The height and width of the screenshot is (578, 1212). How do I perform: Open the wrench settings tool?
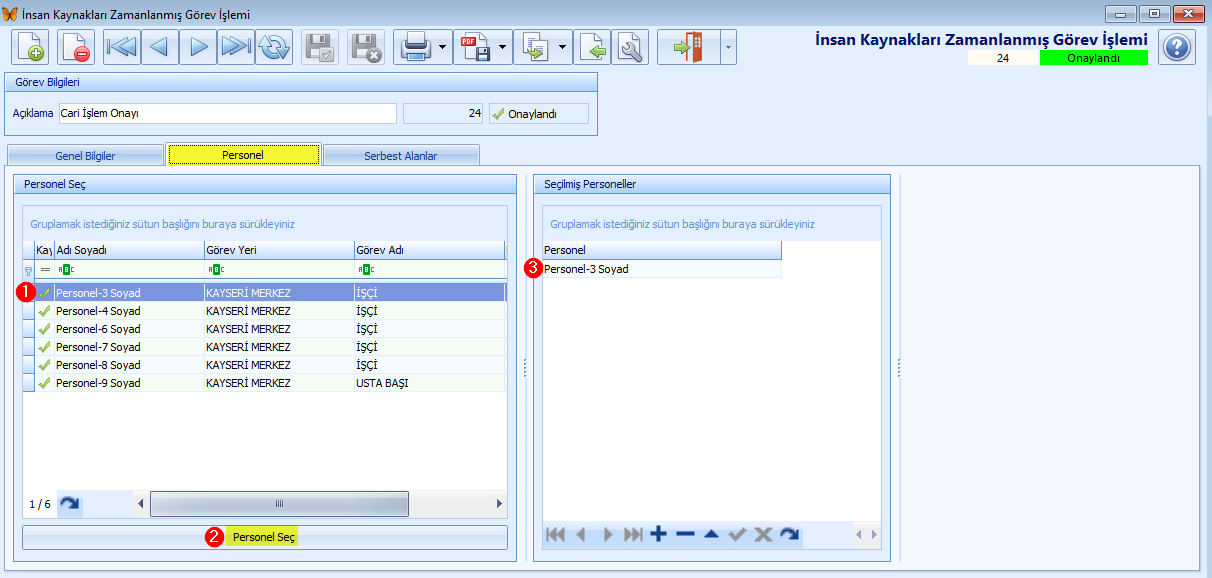[630, 47]
